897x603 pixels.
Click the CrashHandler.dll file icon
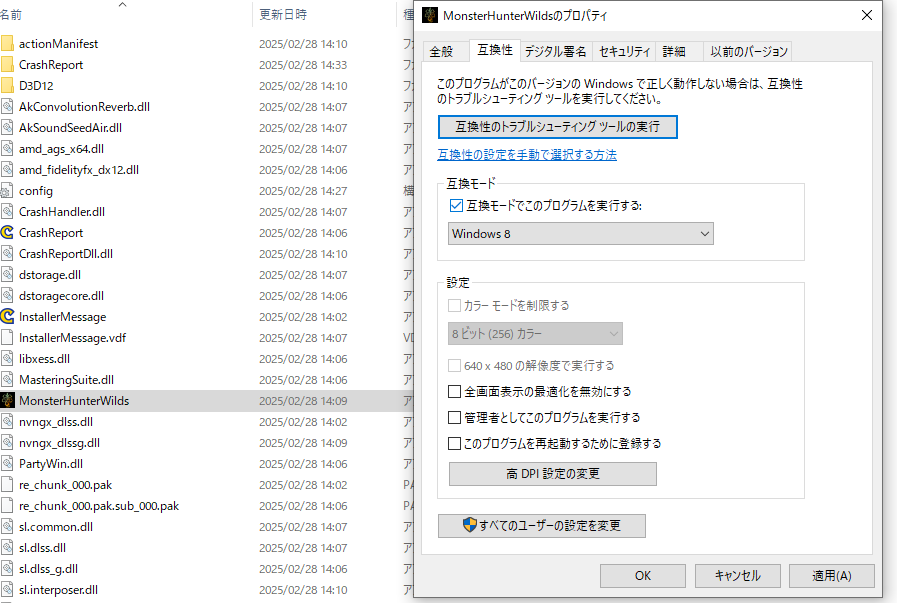click(x=7, y=212)
